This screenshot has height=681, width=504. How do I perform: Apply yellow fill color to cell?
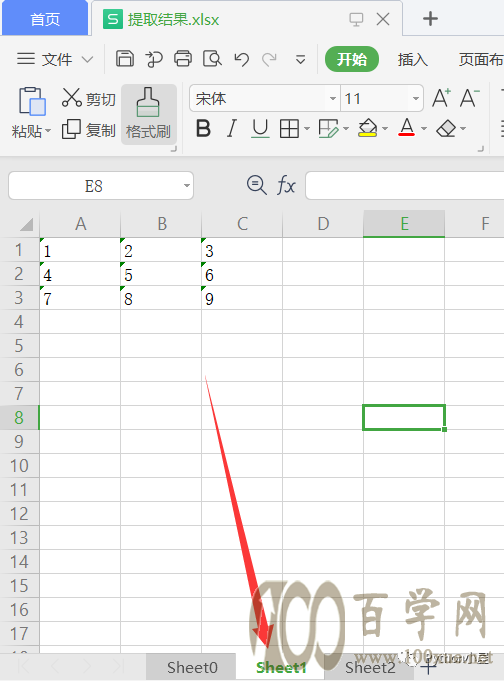pyautogui.click(x=368, y=129)
